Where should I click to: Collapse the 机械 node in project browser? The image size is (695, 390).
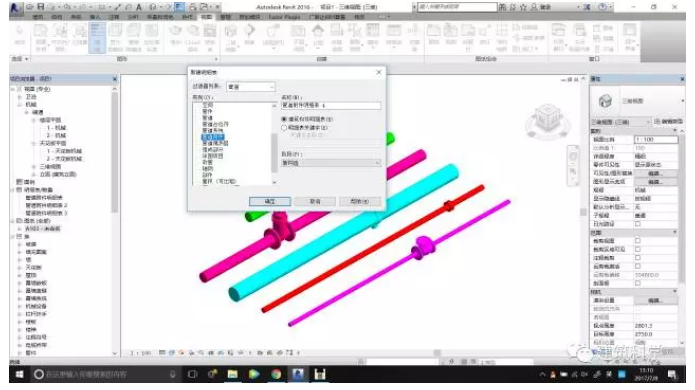[x=20, y=105]
